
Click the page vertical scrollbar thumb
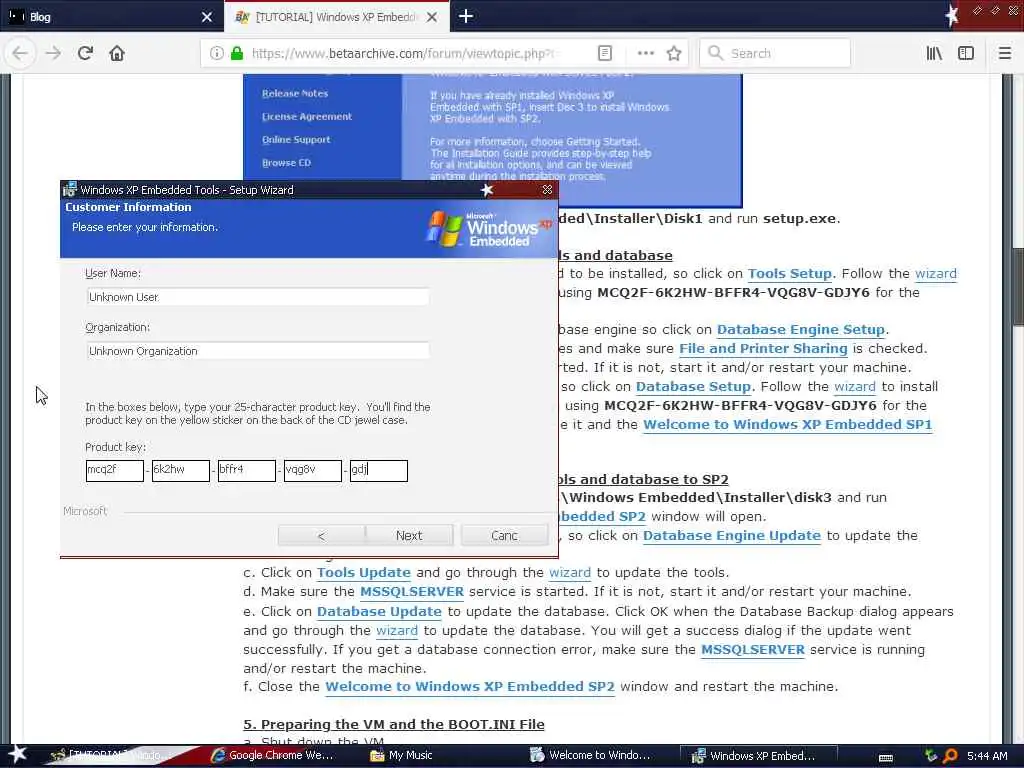1017,286
